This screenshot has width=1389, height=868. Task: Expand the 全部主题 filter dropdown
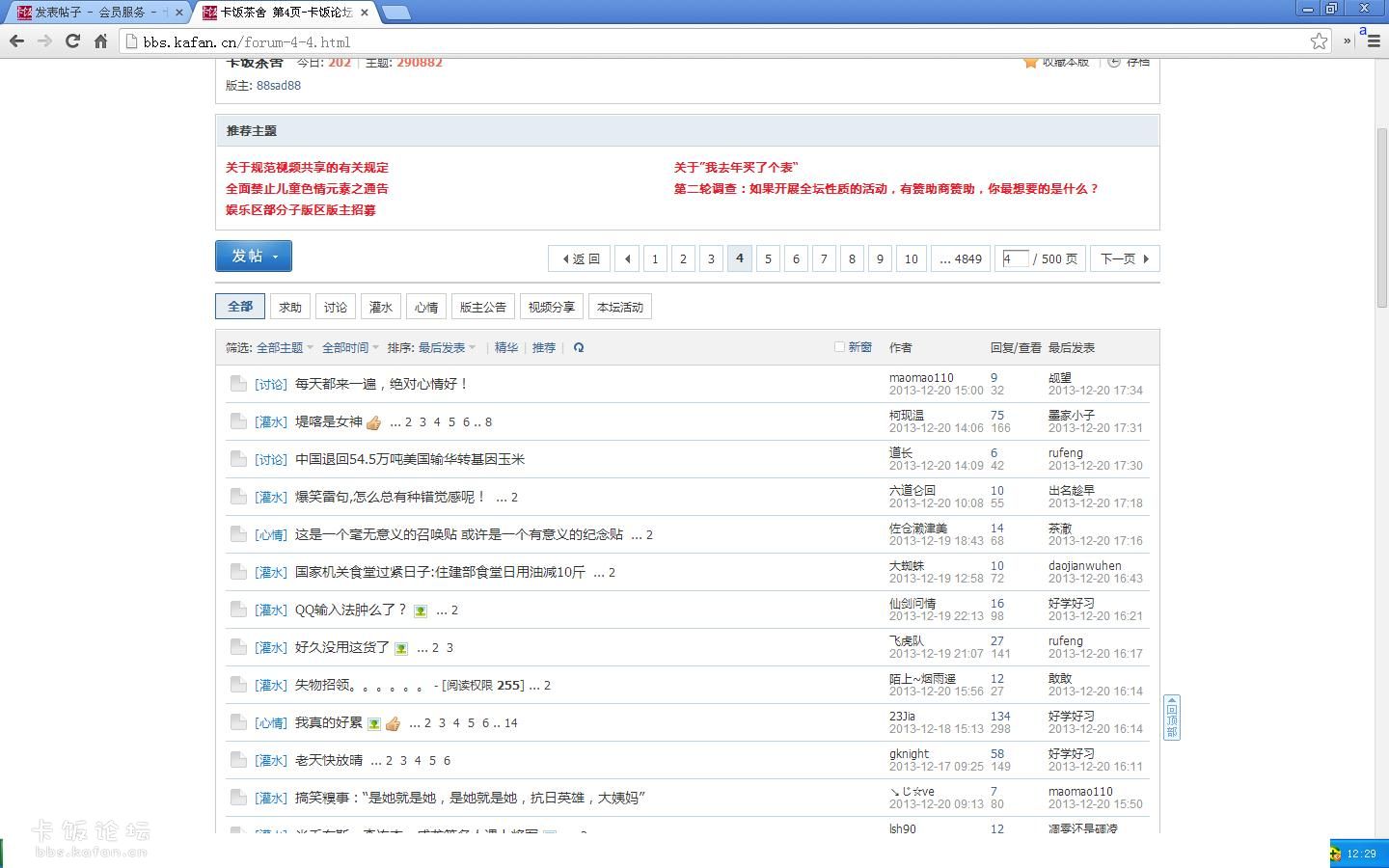(x=285, y=347)
